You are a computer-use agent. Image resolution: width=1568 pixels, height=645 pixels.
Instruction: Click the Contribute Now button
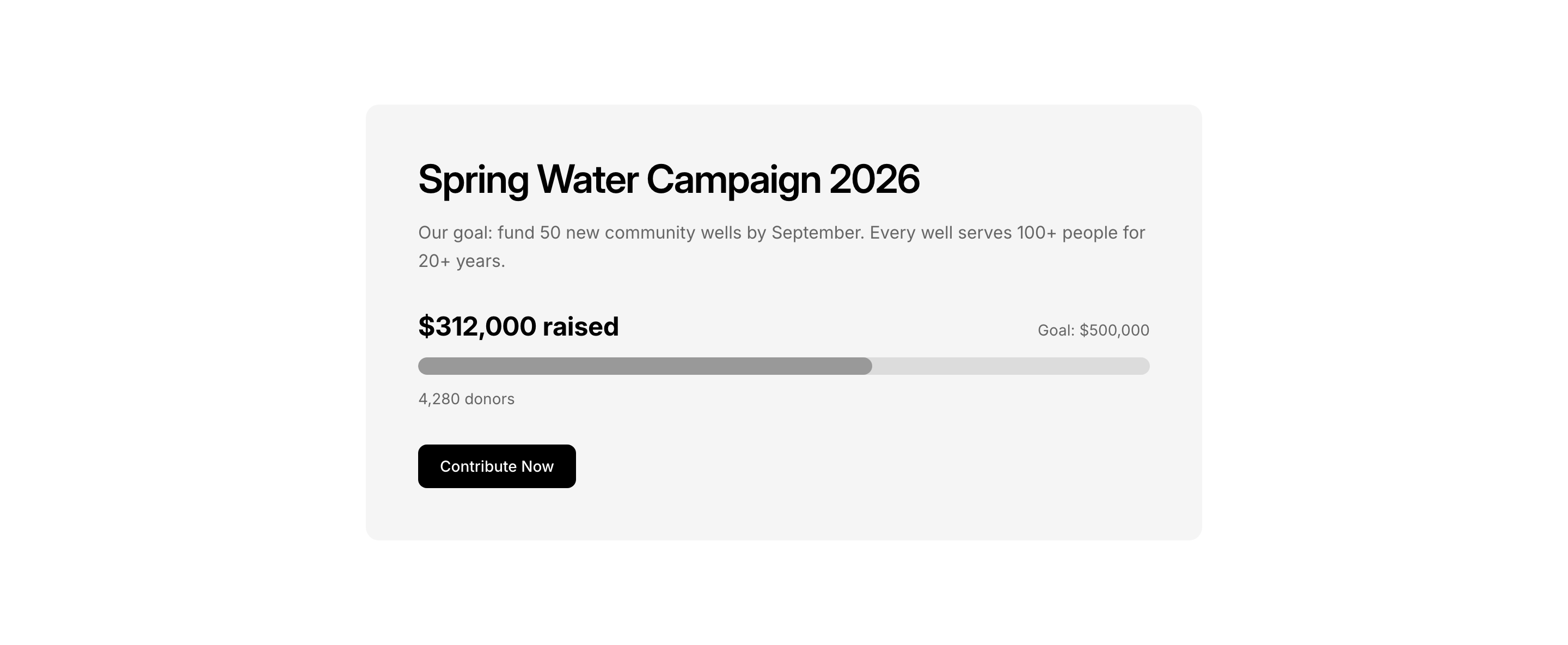(497, 466)
